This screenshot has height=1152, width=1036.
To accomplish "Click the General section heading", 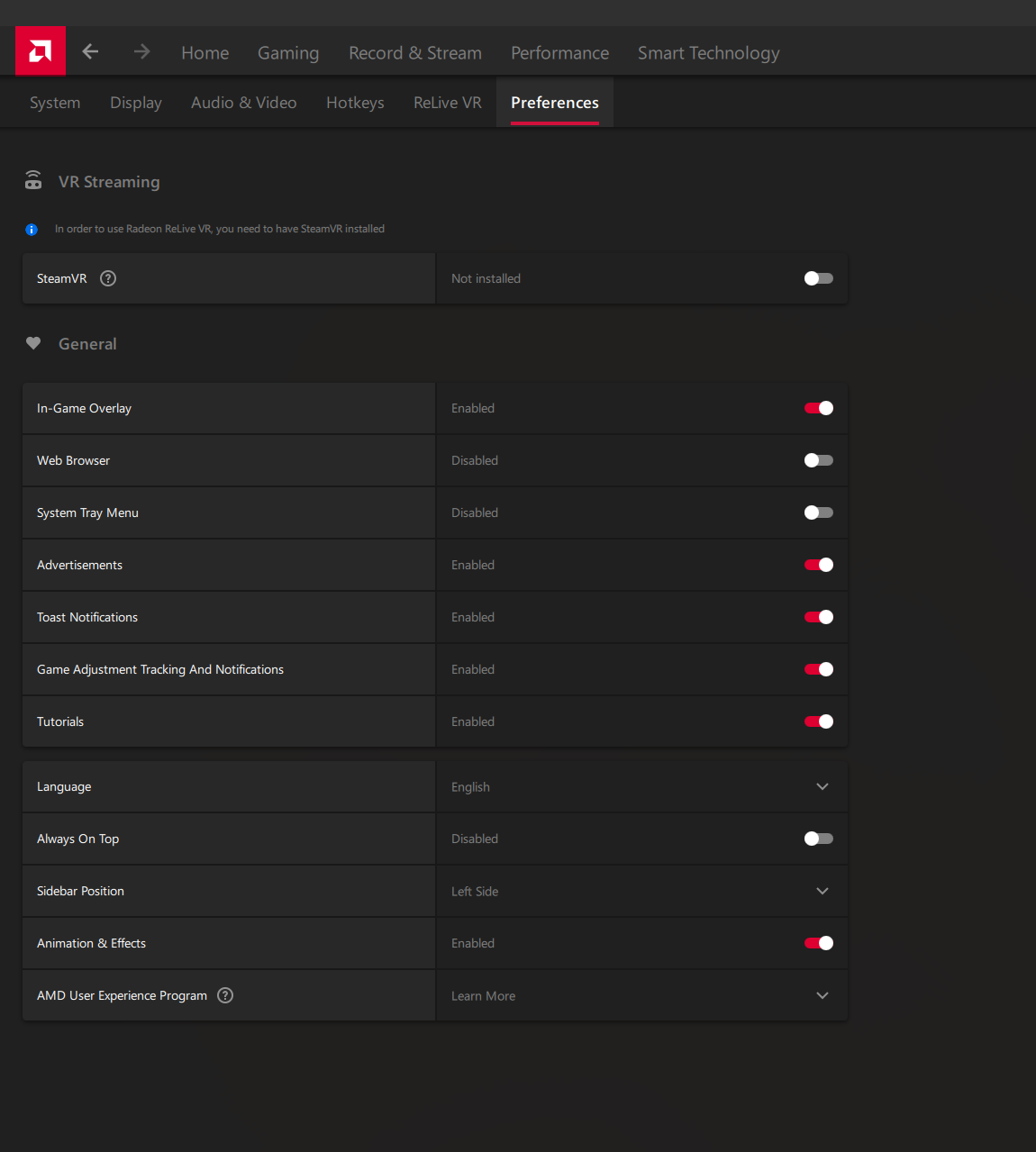I will (x=87, y=344).
